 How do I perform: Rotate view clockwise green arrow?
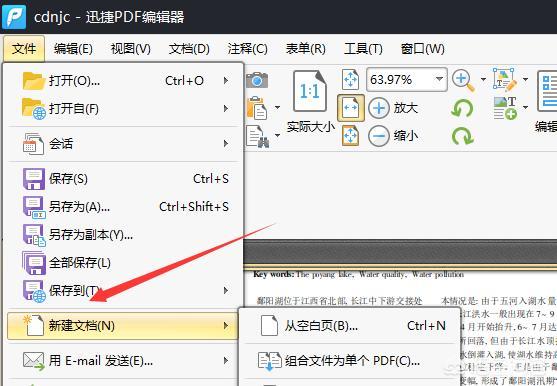462,136
